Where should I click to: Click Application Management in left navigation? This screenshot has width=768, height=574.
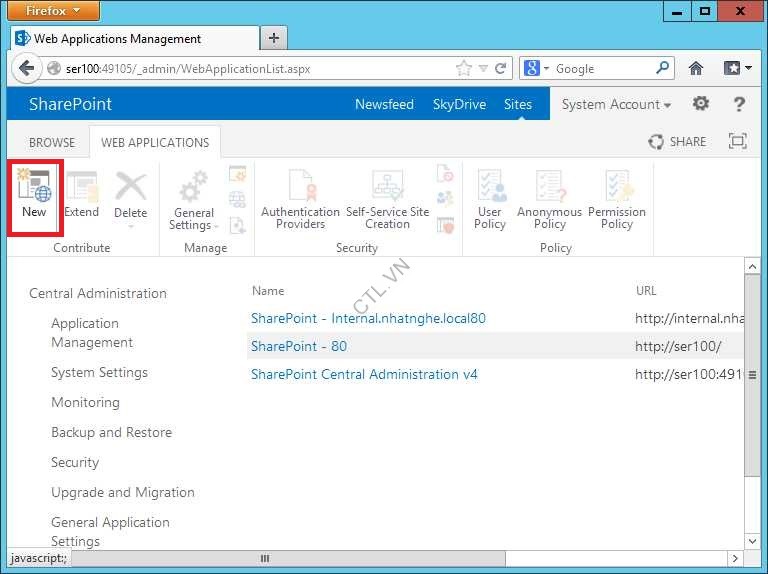click(x=85, y=333)
